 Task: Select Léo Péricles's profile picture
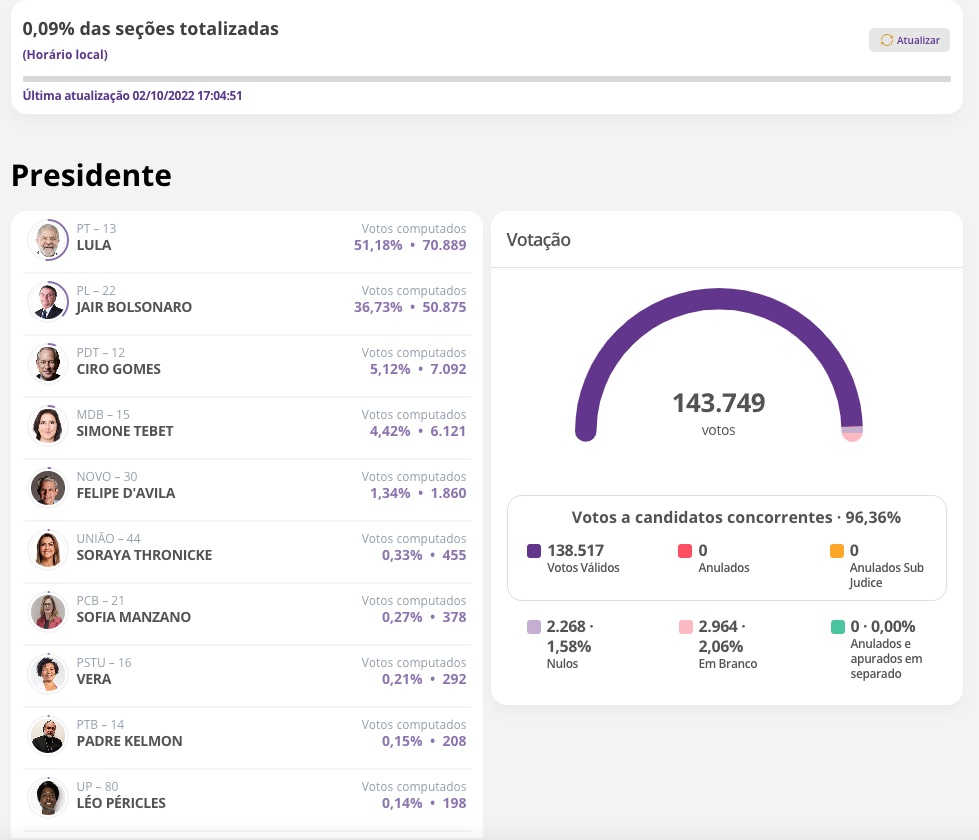[47, 797]
